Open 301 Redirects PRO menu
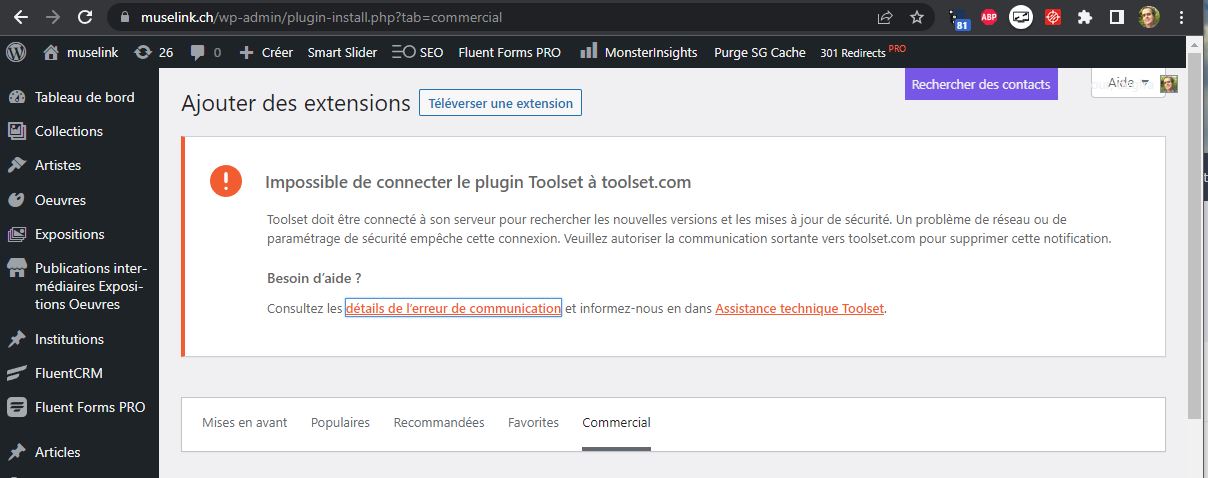1208x478 pixels. (x=863, y=52)
